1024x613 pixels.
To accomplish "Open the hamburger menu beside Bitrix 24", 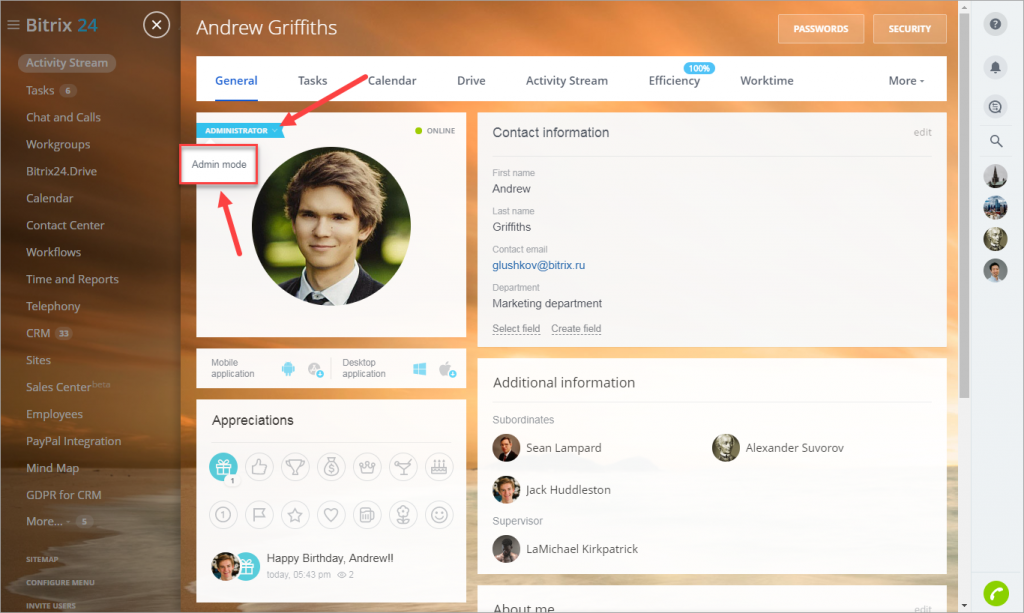I will coord(13,25).
